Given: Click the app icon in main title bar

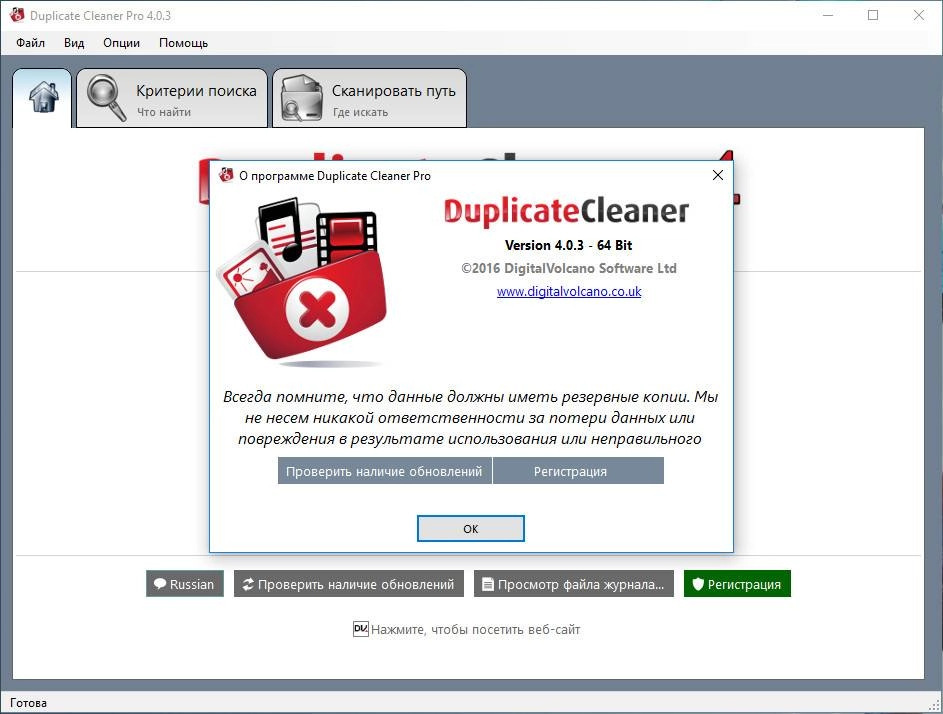Looking at the screenshot, I should pyautogui.click(x=17, y=15).
